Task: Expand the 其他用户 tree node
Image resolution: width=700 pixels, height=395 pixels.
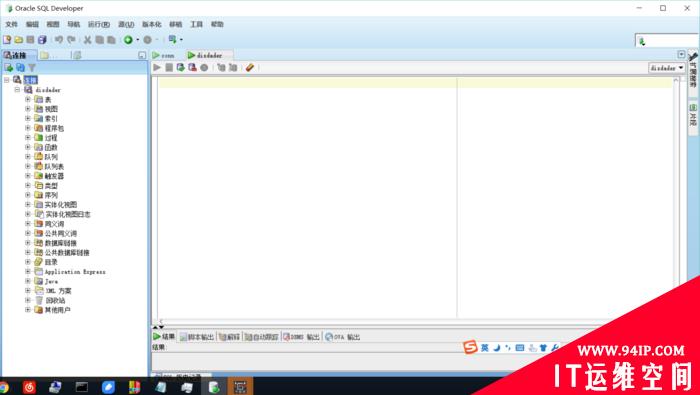Action: coord(28,310)
